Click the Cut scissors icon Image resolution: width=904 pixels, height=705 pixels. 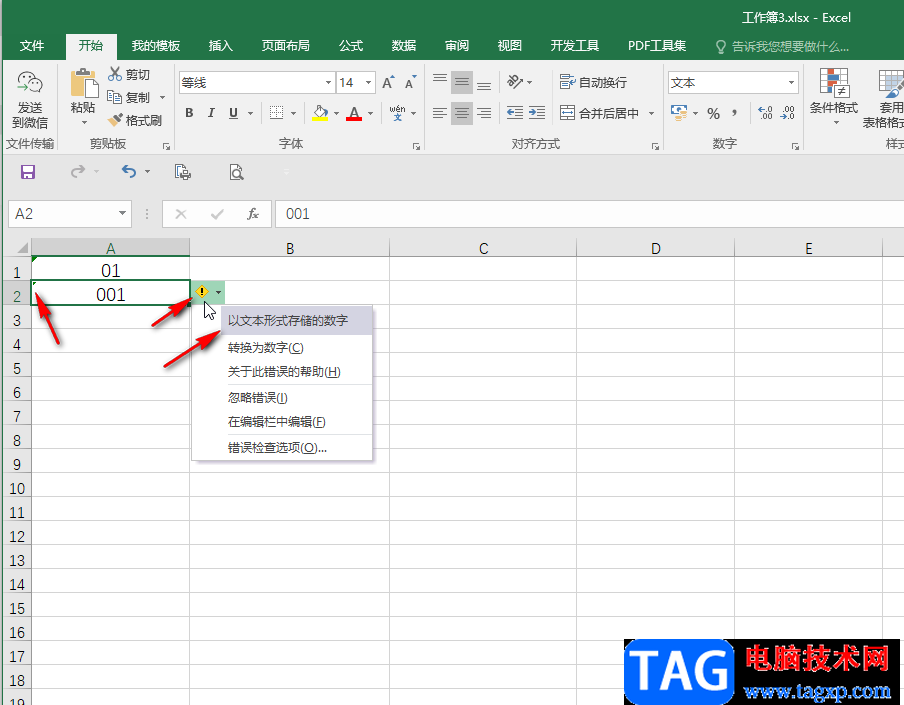[115, 74]
